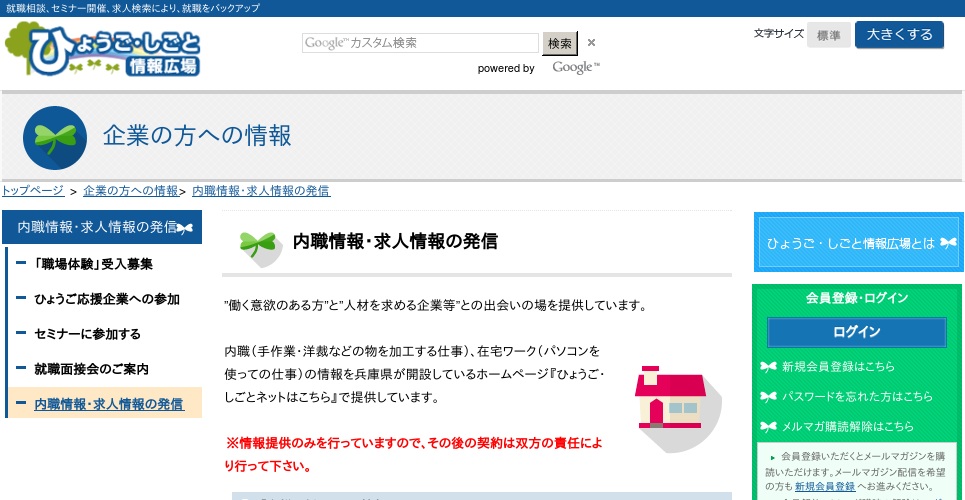Follow the トップページ breadcrumb link
The height and width of the screenshot is (500, 965).
33,190
